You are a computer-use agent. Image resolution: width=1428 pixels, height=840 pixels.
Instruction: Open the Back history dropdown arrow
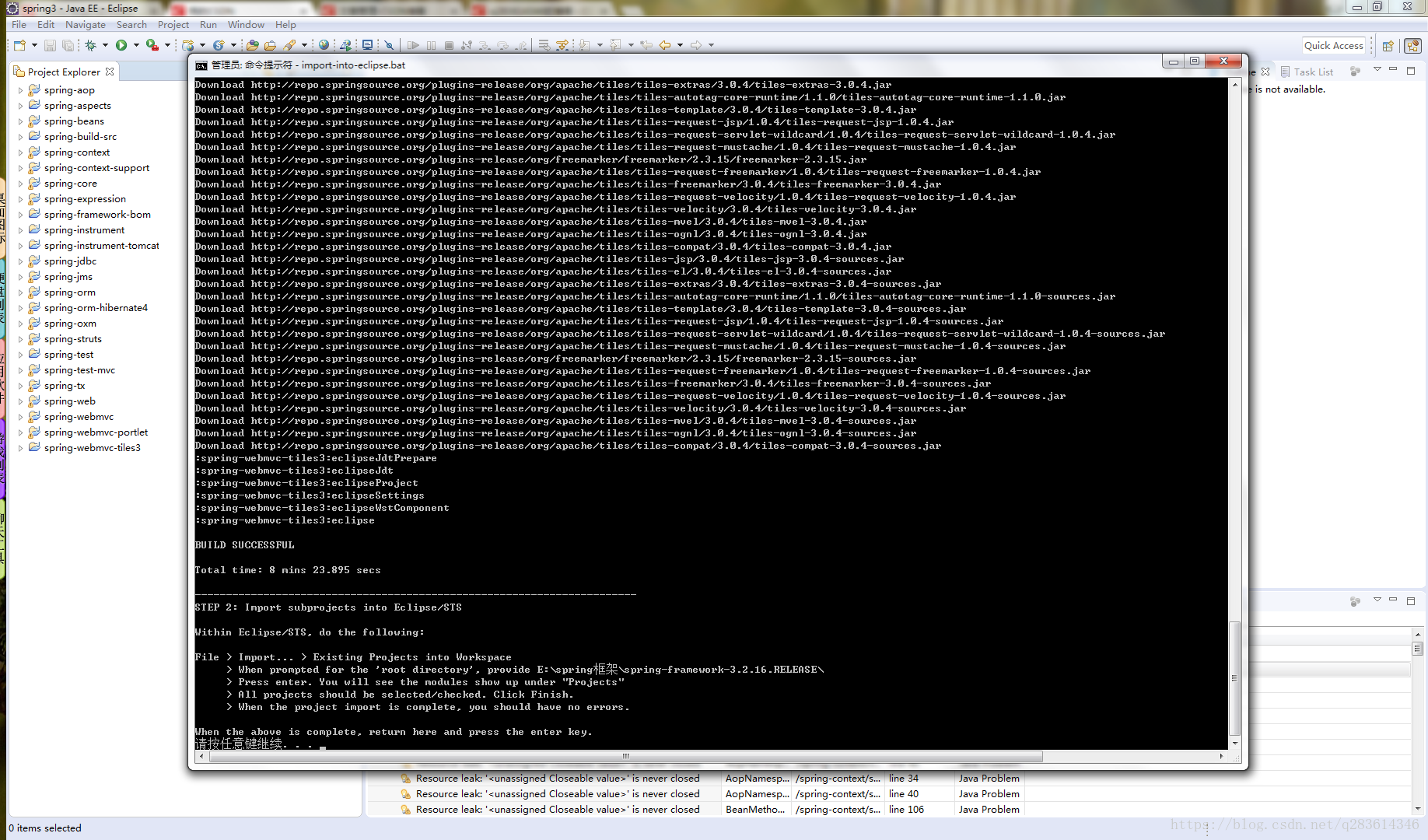point(680,45)
